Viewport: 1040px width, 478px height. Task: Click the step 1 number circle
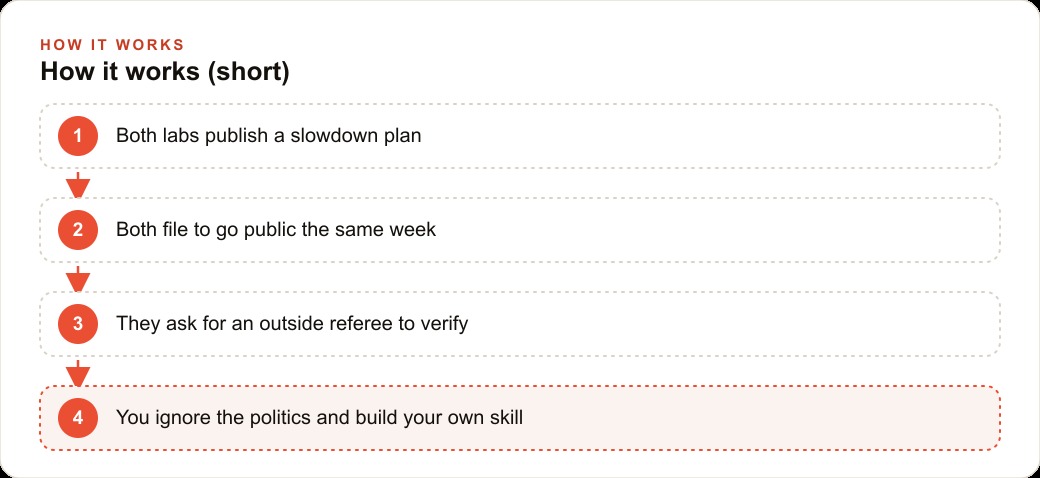[x=78, y=136]
